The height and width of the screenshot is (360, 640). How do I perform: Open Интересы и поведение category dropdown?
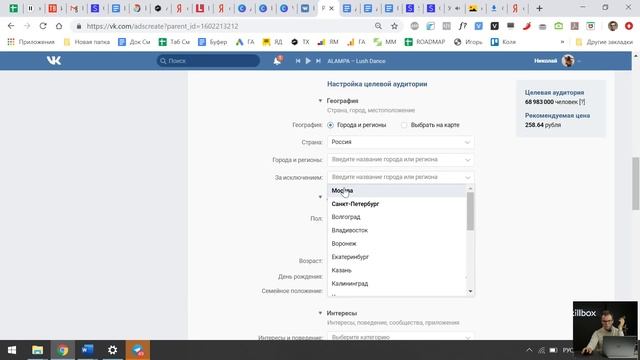pos(400,337)
